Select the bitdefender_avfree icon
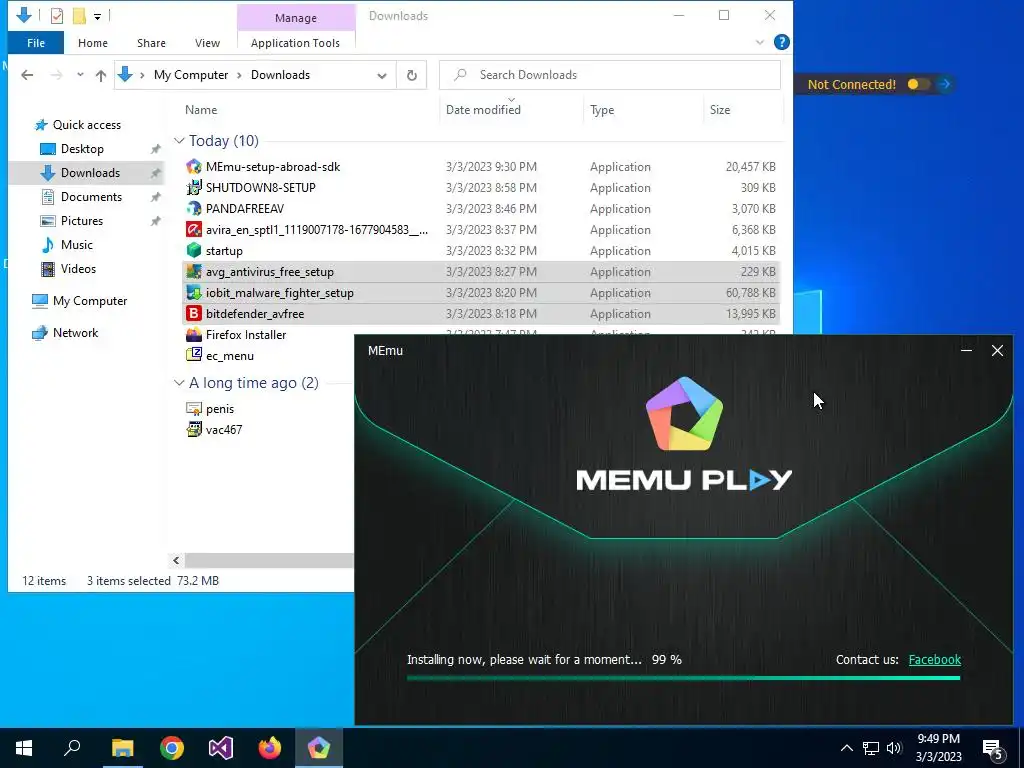 (193, 313)
